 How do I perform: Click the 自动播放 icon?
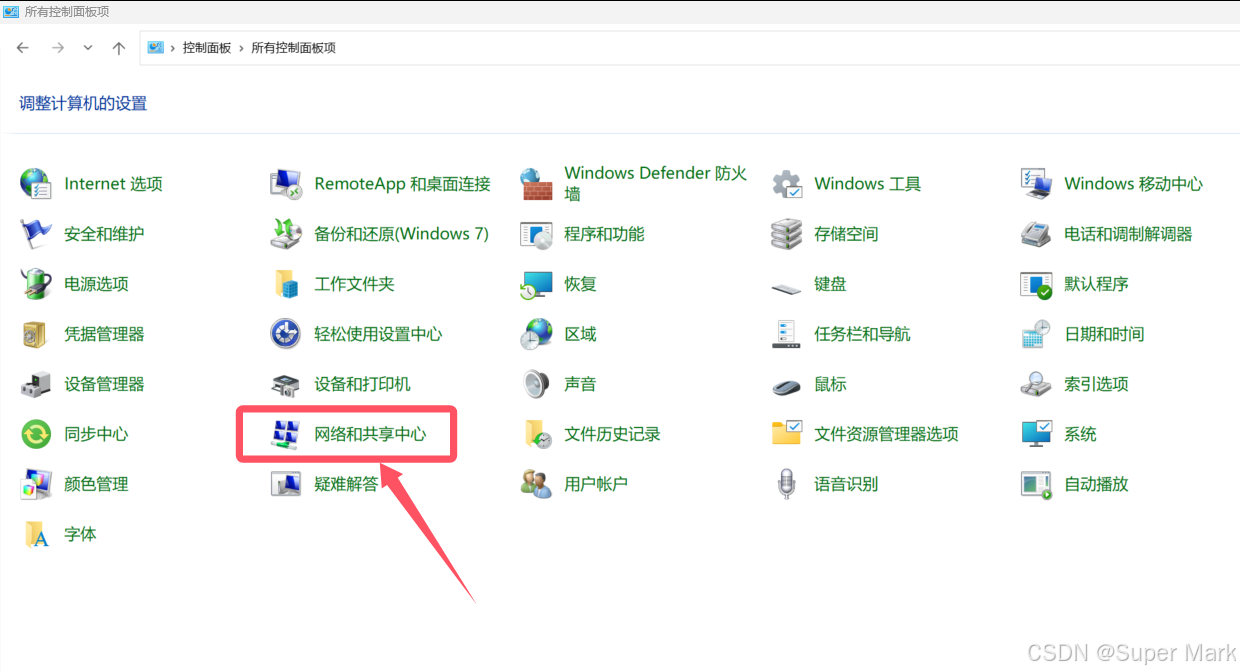point(1036,484)
